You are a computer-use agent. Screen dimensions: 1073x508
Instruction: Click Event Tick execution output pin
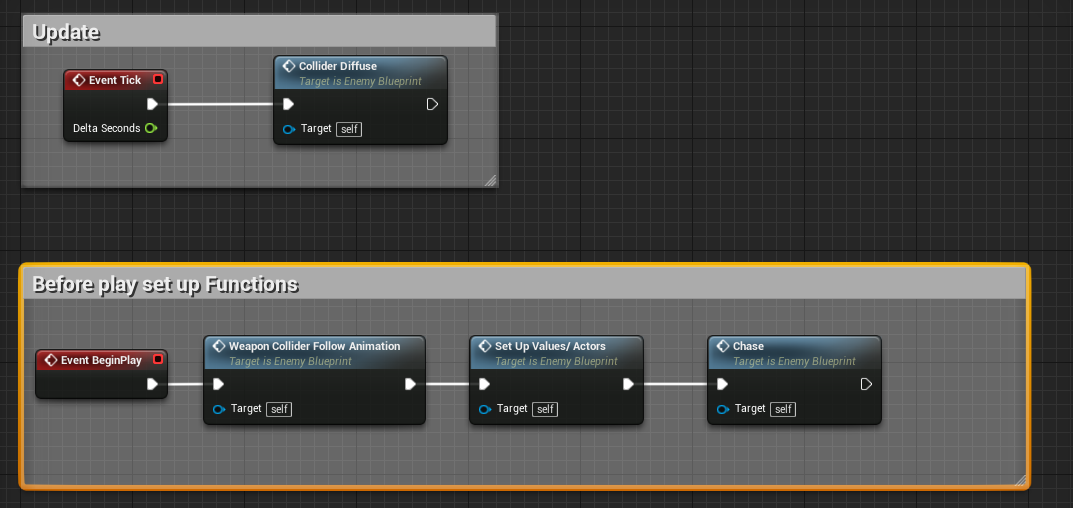pos(152,104)
